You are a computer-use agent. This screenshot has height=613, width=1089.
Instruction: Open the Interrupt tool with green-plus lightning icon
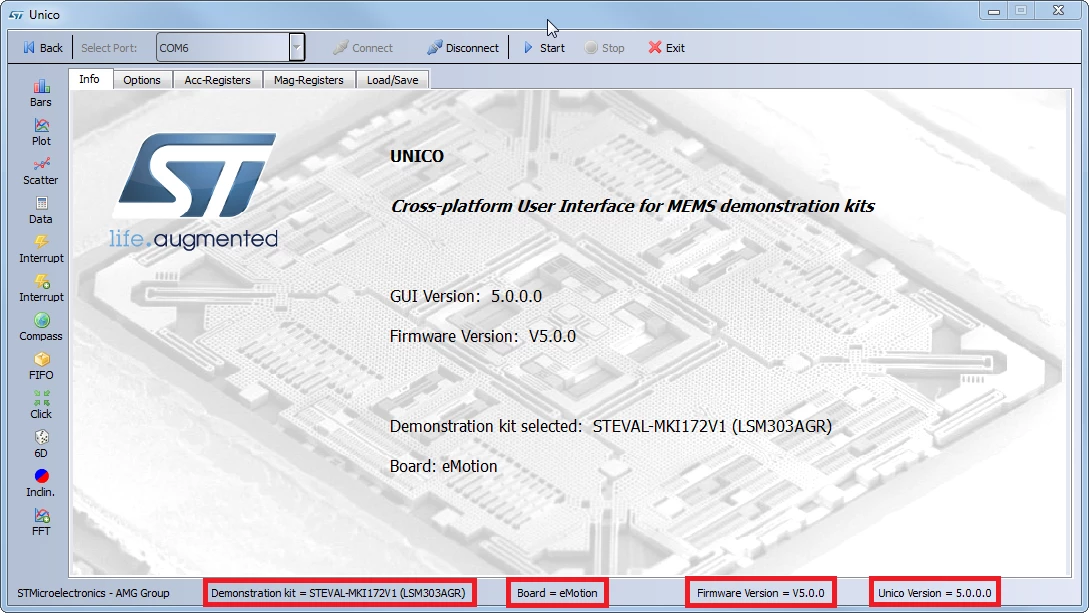click(x=40, y=287)
